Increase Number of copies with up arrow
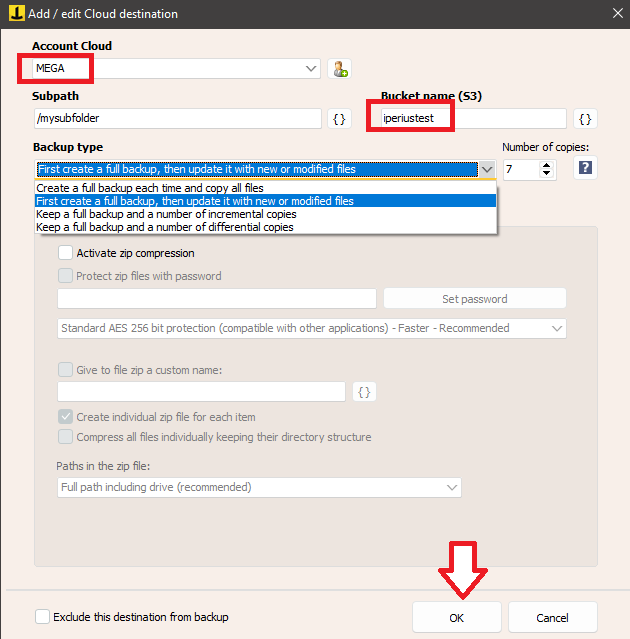630x639 pixels. click(x=547, y=165)
